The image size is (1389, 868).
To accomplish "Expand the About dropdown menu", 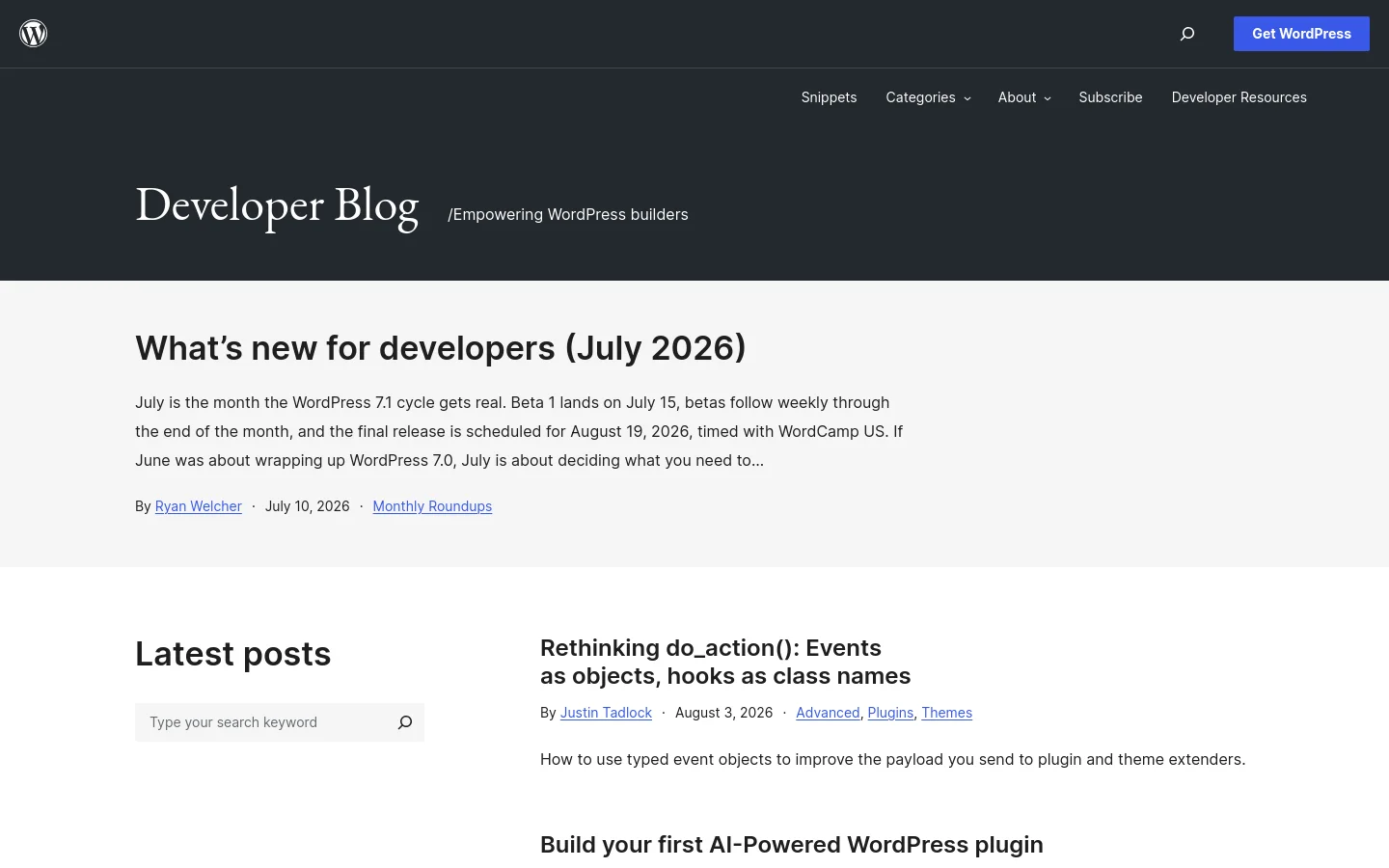I will click(1024, 97).
